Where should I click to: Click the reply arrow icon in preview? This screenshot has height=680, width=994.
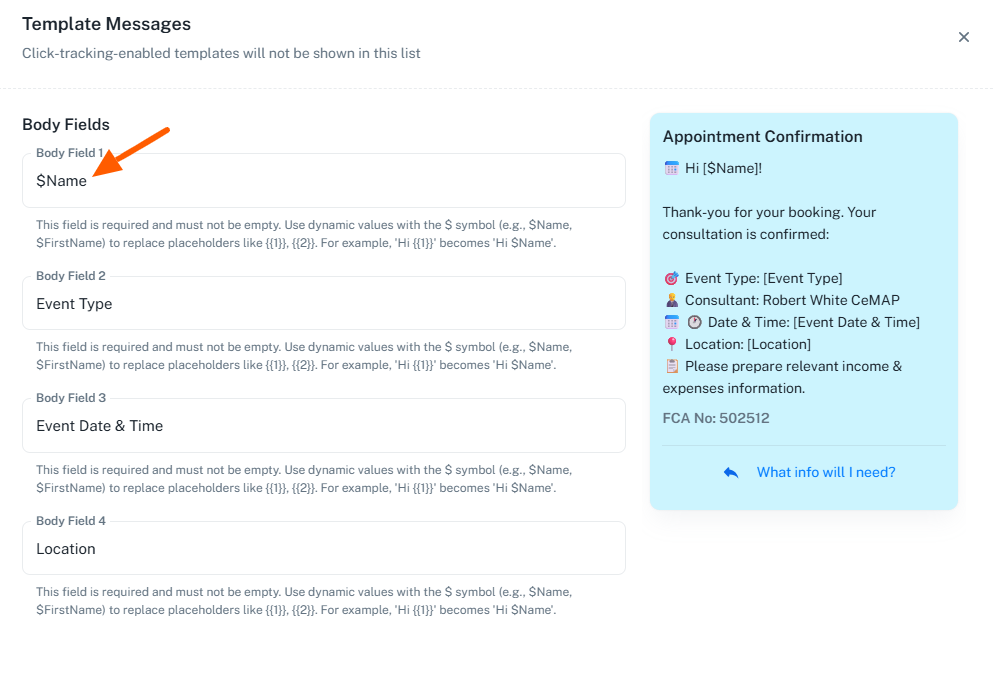(731, 473)
